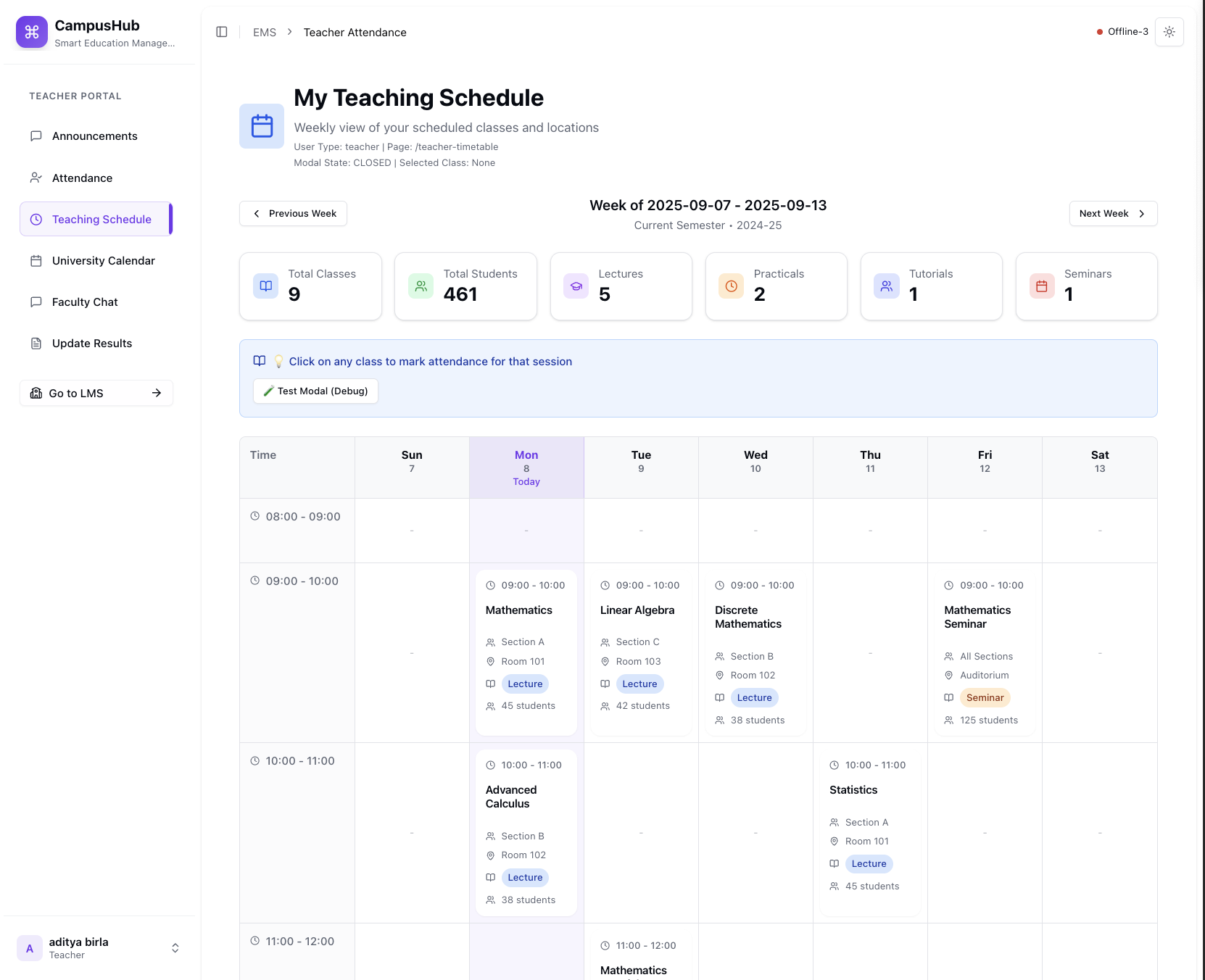Go to the Next Week
The image size is (1205, 980).
[x=1113, y=213]
